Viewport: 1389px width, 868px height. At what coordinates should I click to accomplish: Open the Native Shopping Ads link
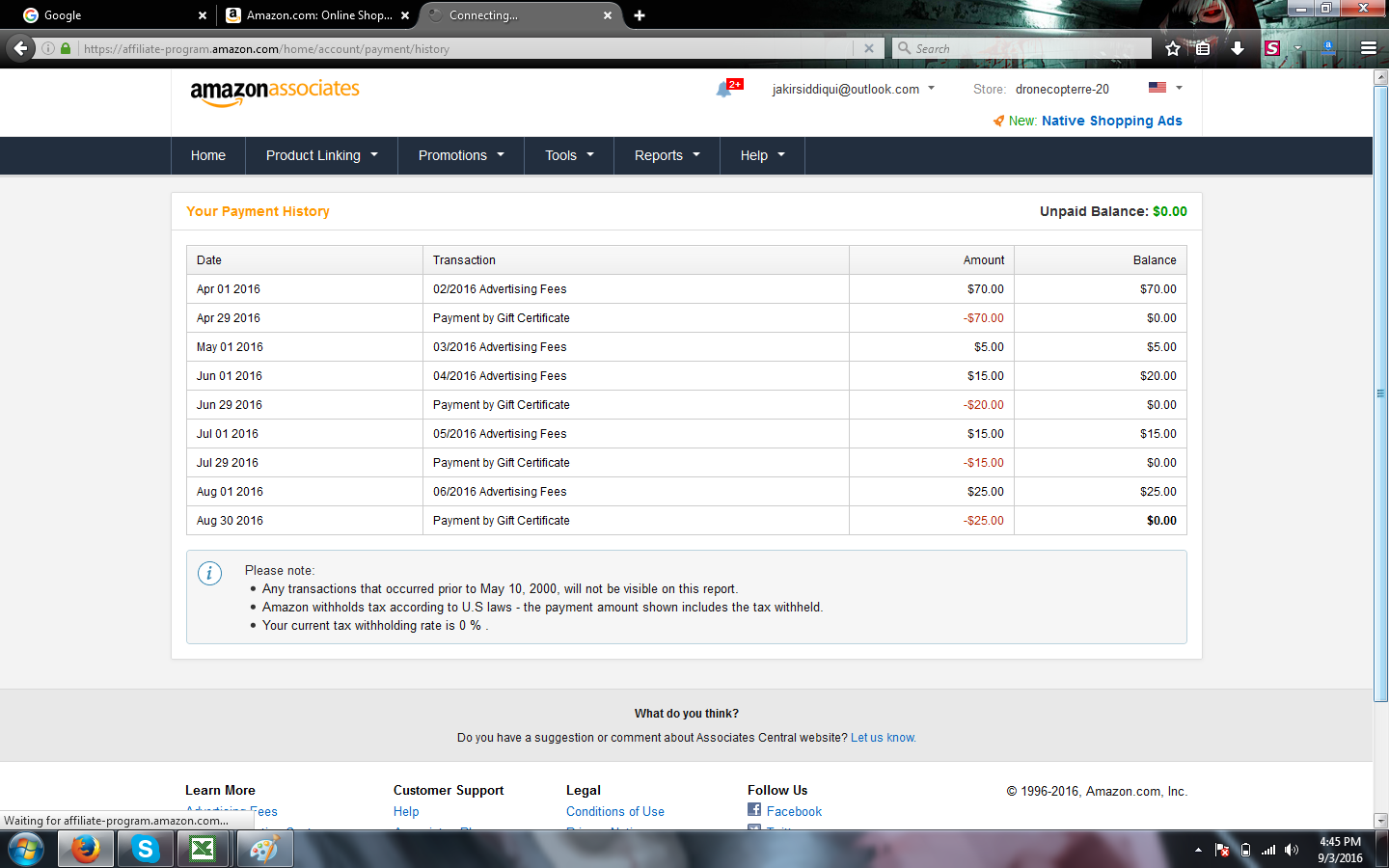pos(1112,121)
